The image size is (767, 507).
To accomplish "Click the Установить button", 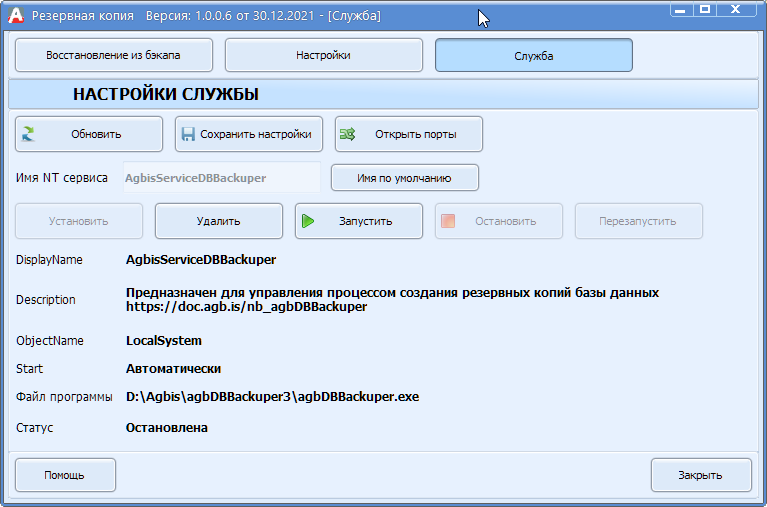I will point(79,221).
